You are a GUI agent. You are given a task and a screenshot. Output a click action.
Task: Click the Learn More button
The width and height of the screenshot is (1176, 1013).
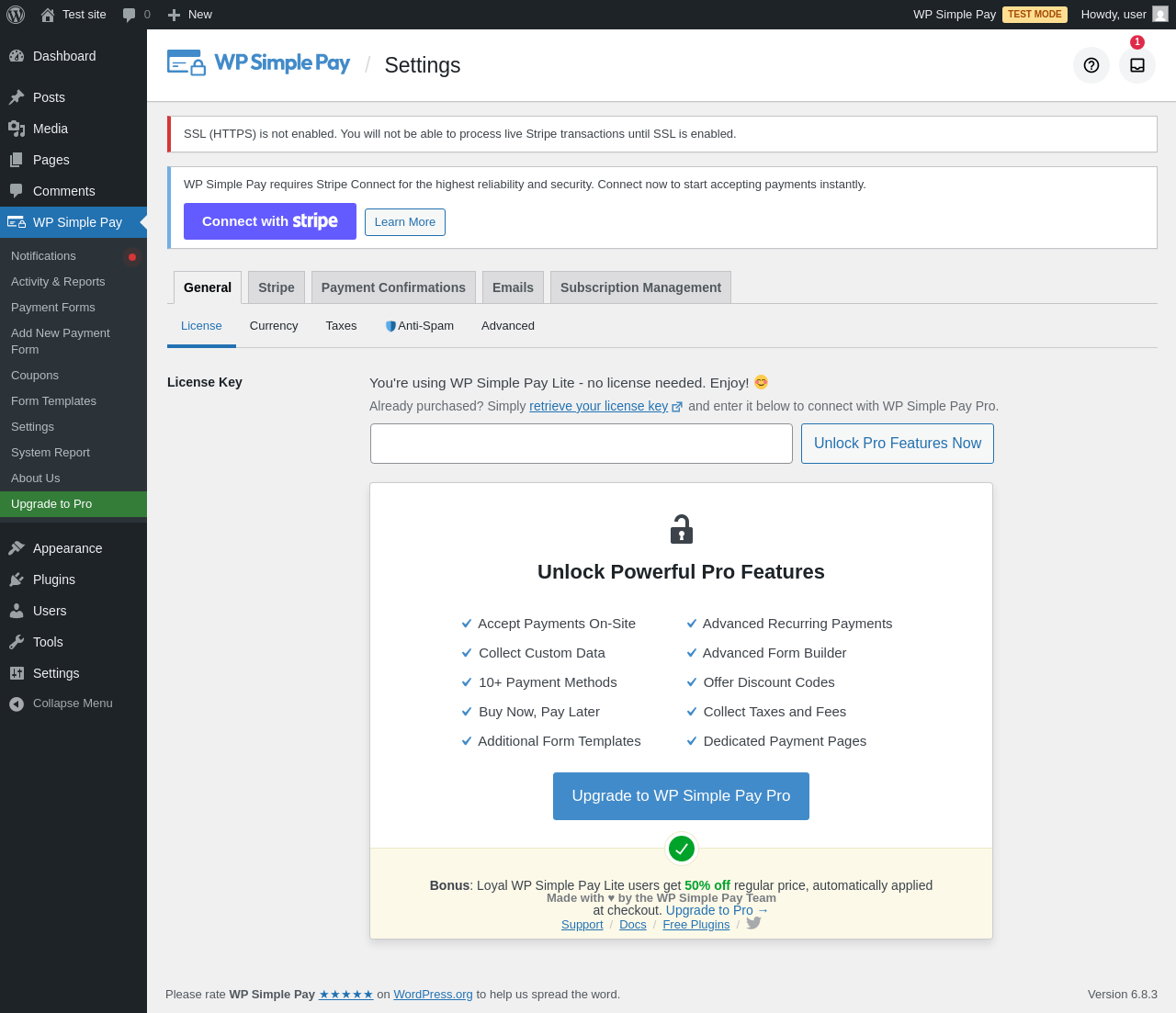[405, 222]
